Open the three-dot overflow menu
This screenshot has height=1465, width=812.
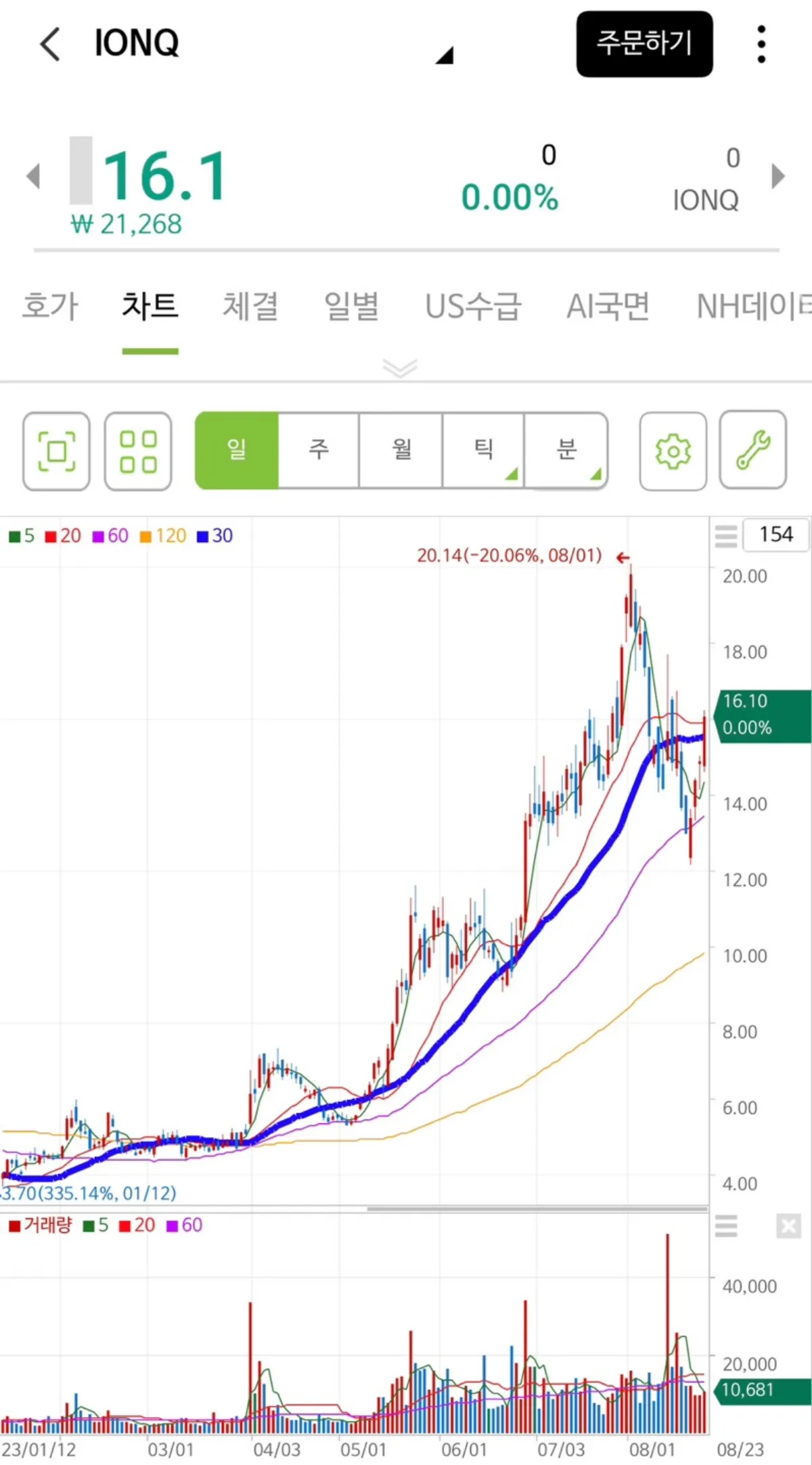[x=761, y=44]
